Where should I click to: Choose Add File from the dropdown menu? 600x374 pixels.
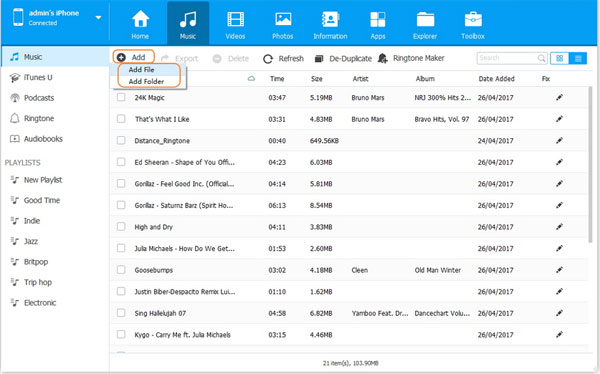pyautogui.click(x=142, y=70)
